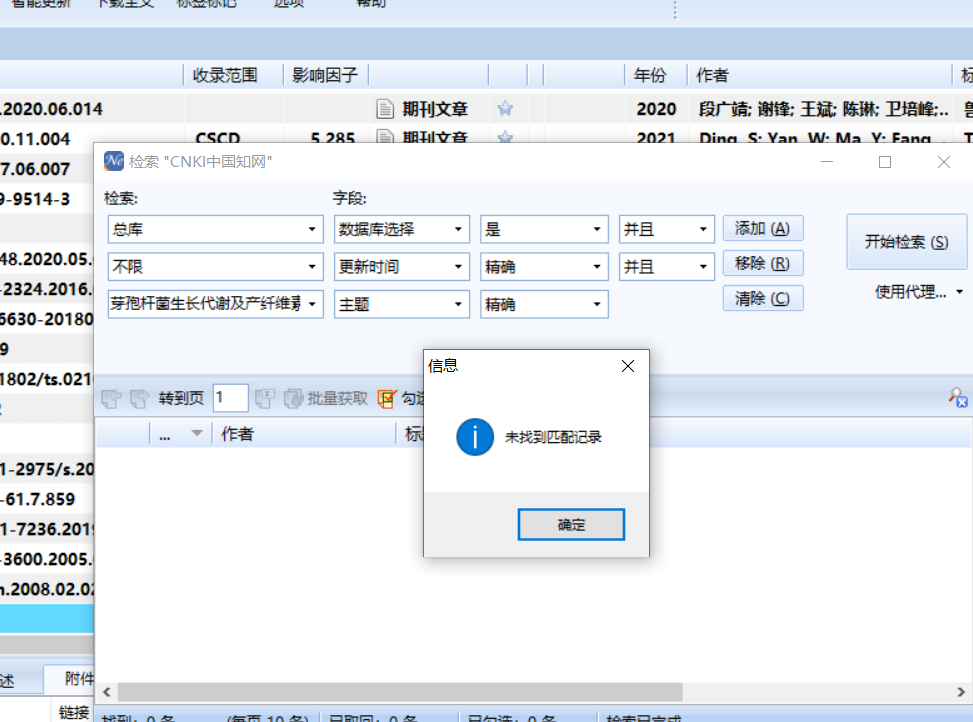
Task: Open the 并且 dropdown in second row
Action: coord(703,267)
